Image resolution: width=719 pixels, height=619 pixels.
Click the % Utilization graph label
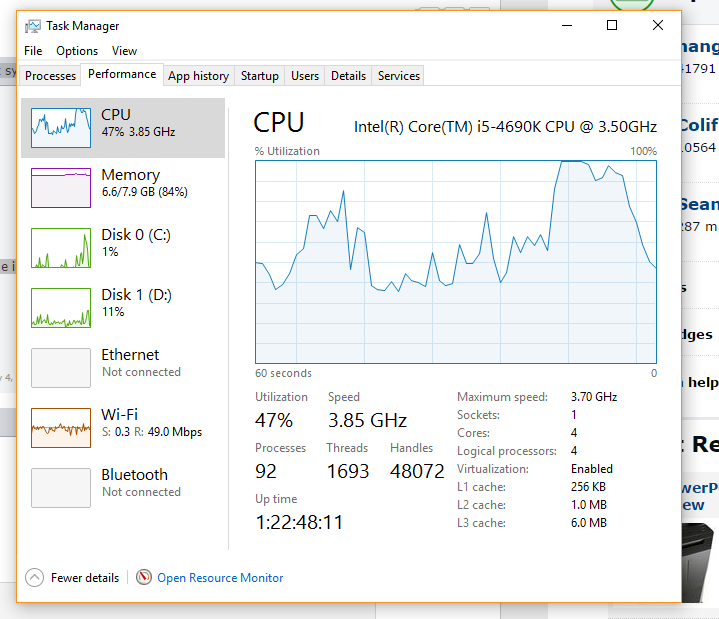pyautogui.click(x=287, y=151)
